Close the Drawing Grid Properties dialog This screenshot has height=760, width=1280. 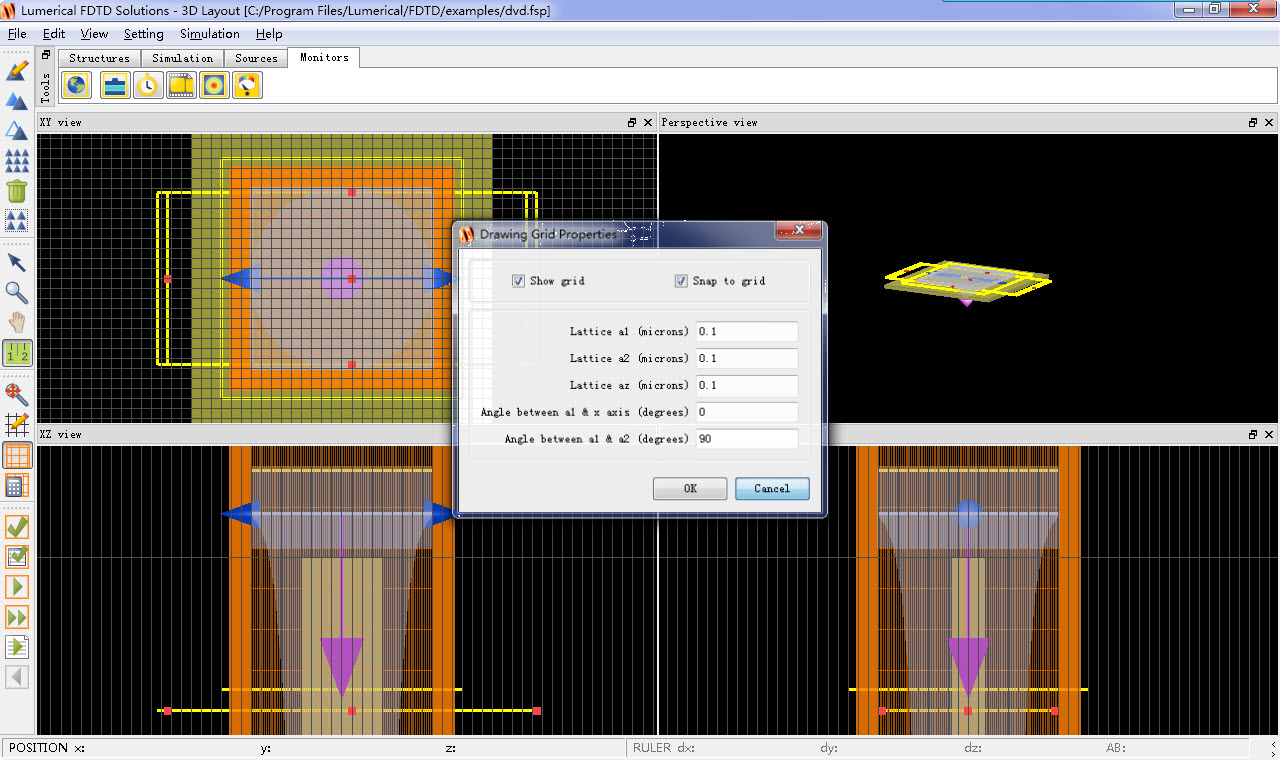798,231
